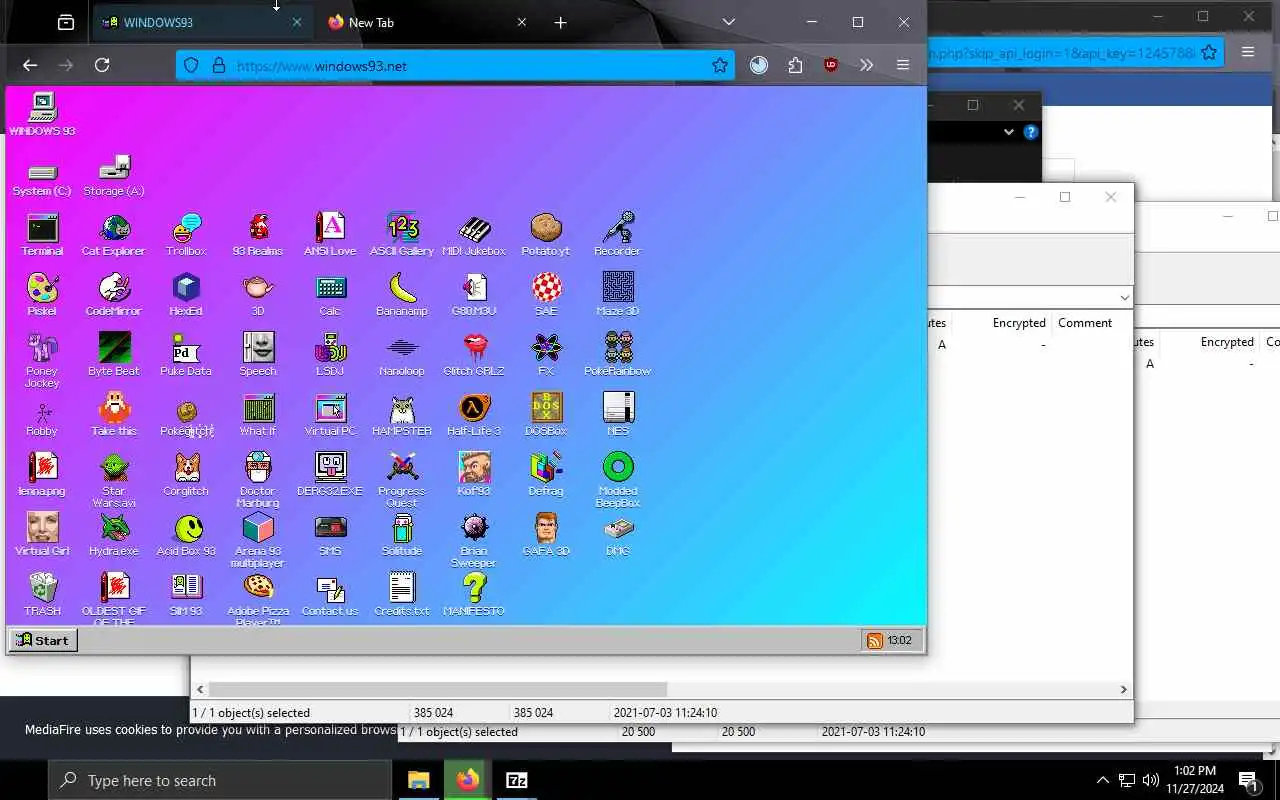Launch Brian Sweeper icon
The height and width of the screenshot is (800, 1280).
click(x=474, y=540)
